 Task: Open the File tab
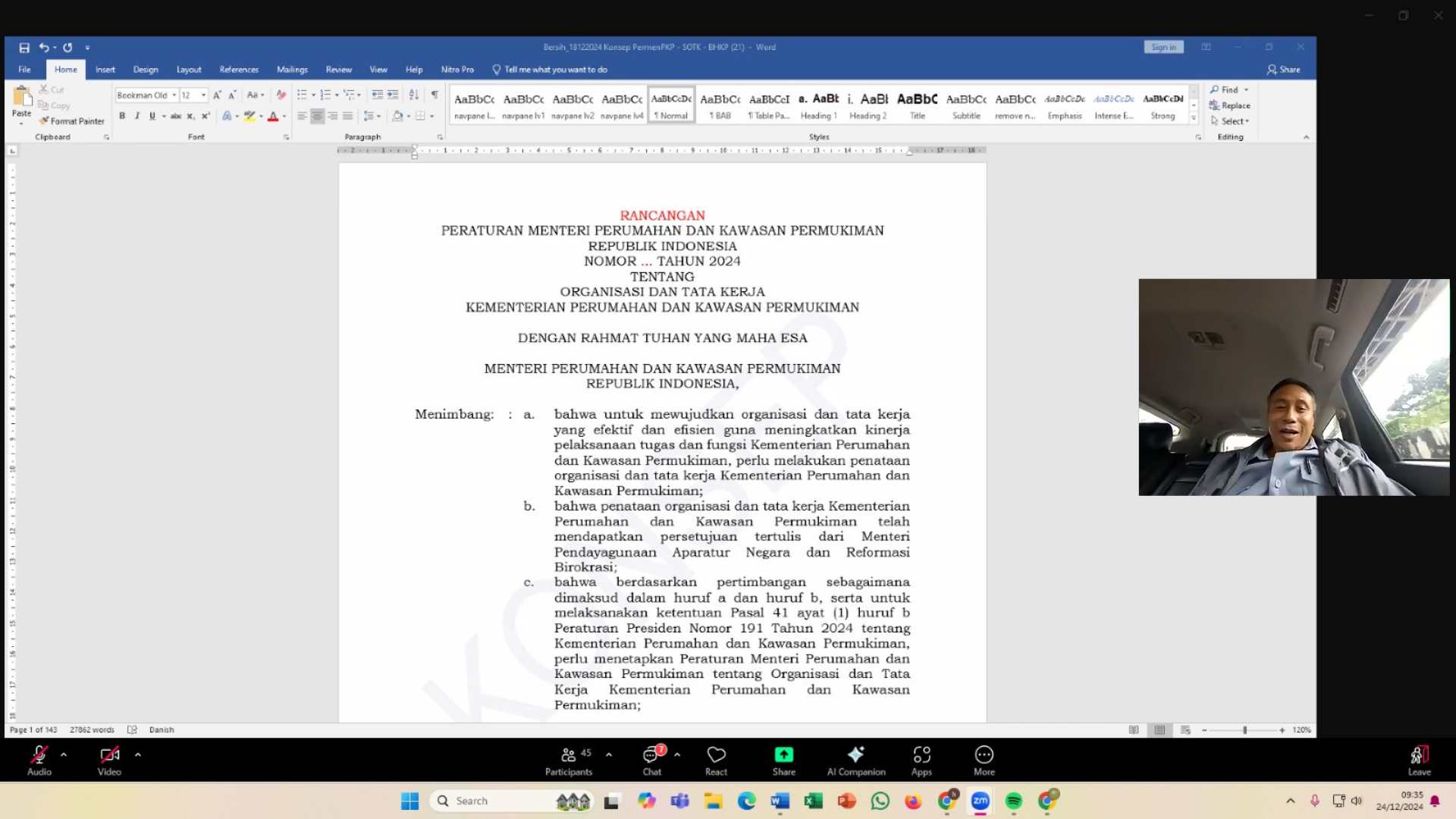pyautogui.click(x=24, y=70)
